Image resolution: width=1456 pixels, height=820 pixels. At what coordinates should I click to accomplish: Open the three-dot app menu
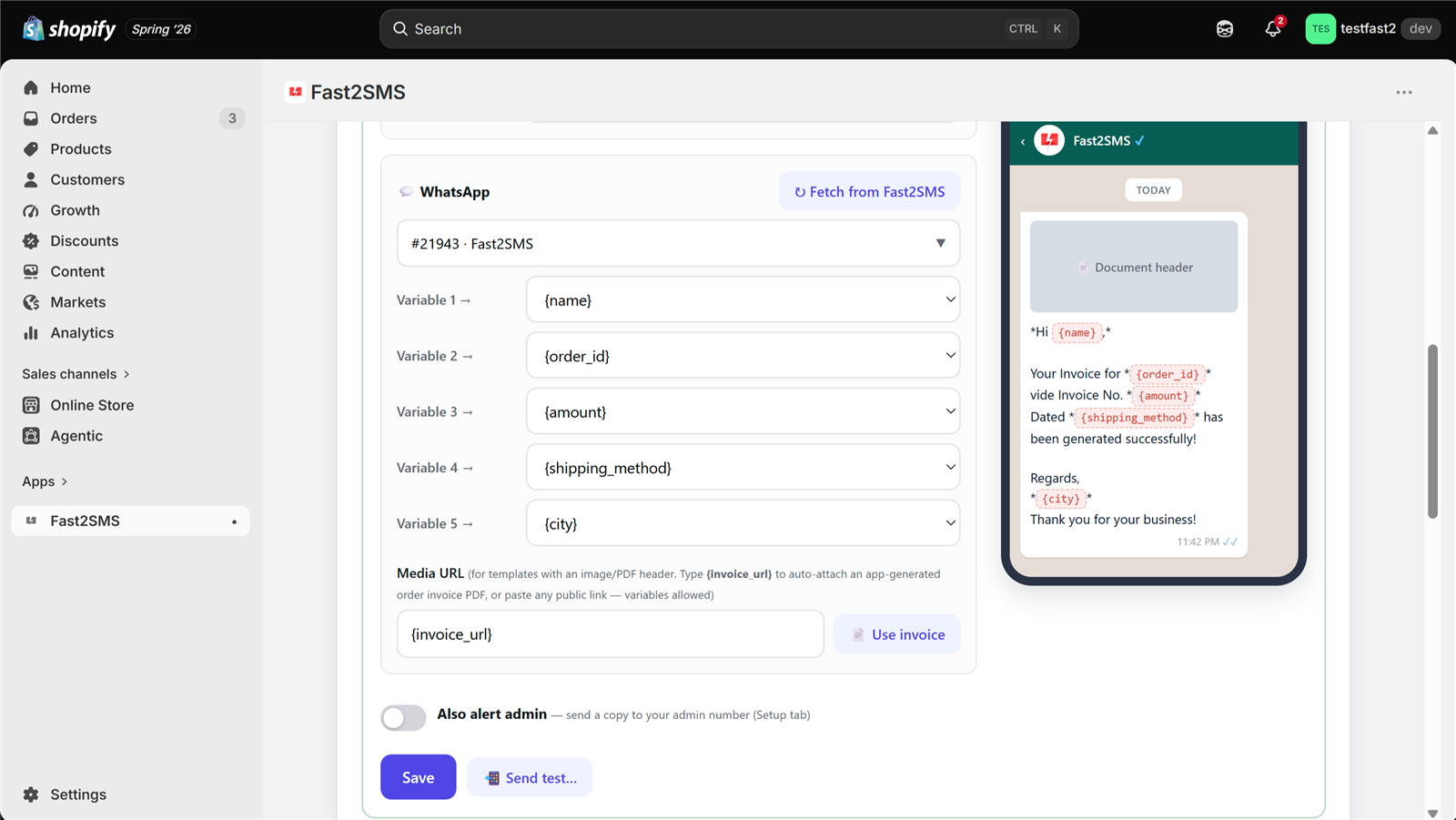tap(1404, 92)
